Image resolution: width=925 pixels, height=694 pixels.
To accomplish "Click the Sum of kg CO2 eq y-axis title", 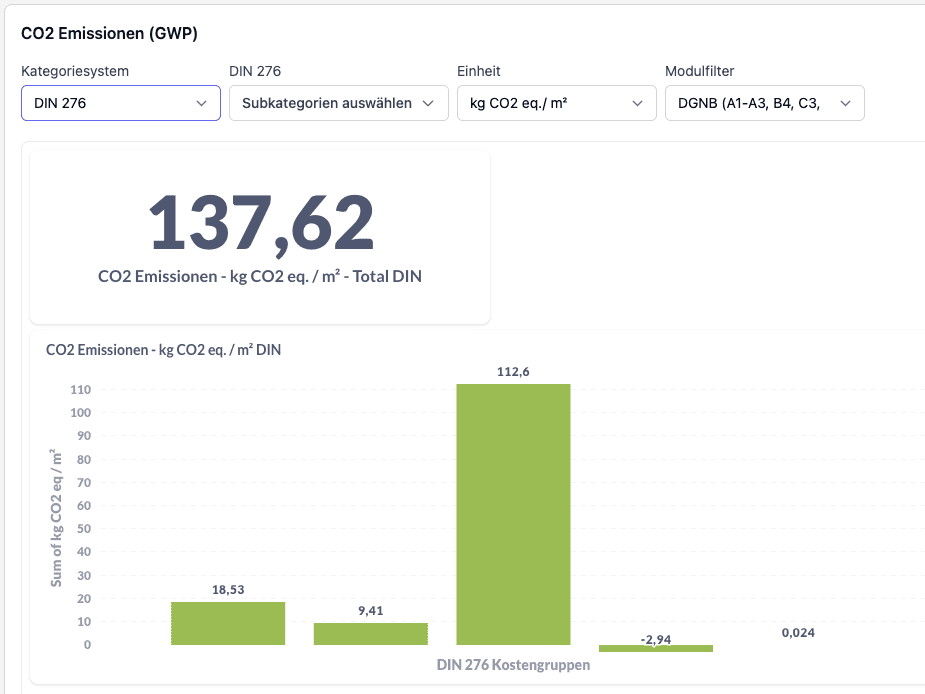I will (x=56, y=518).
